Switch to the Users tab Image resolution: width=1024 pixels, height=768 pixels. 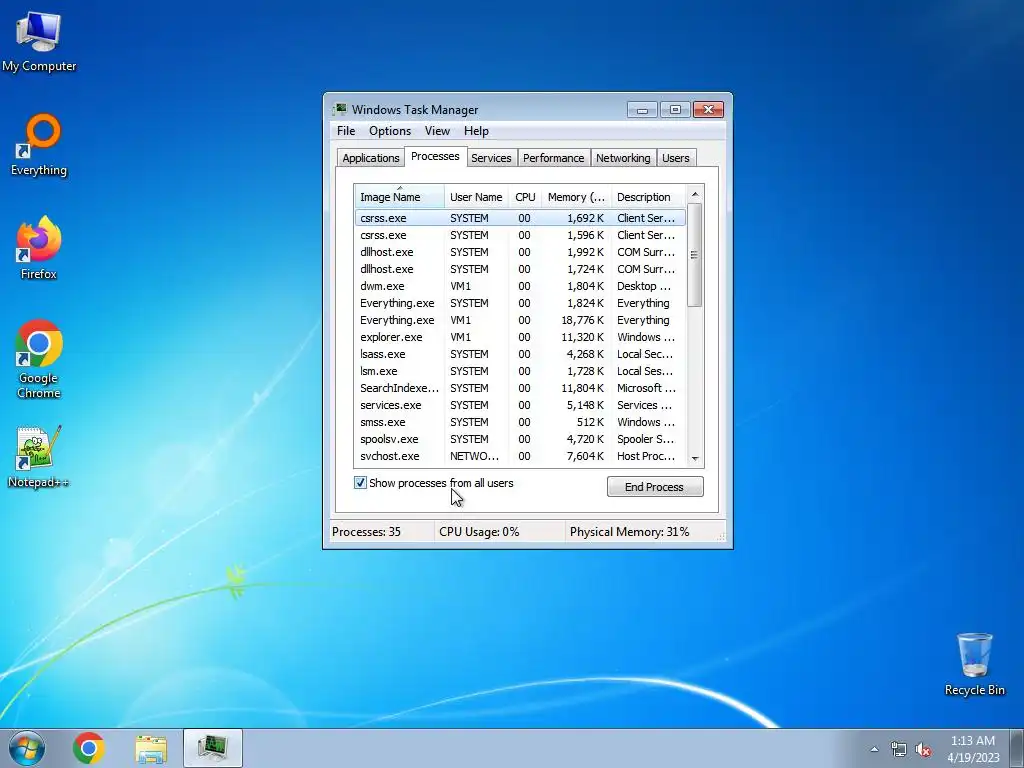pyautogui.click(x=675, y=158)
